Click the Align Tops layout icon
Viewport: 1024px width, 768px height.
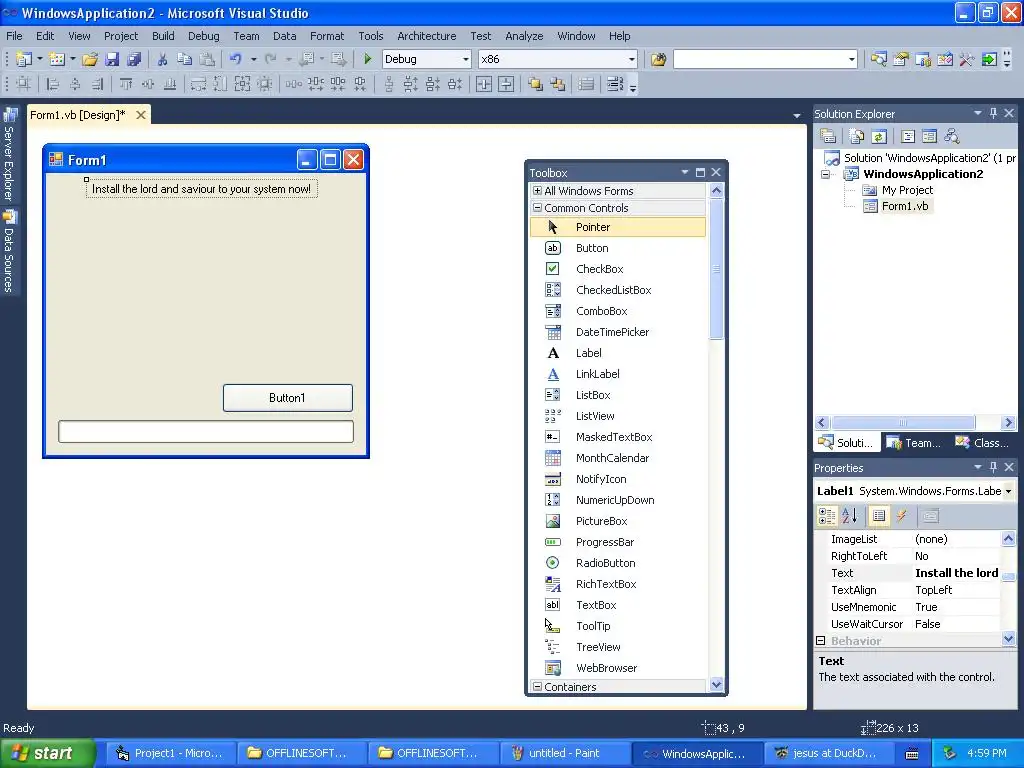tap(126, 84)
